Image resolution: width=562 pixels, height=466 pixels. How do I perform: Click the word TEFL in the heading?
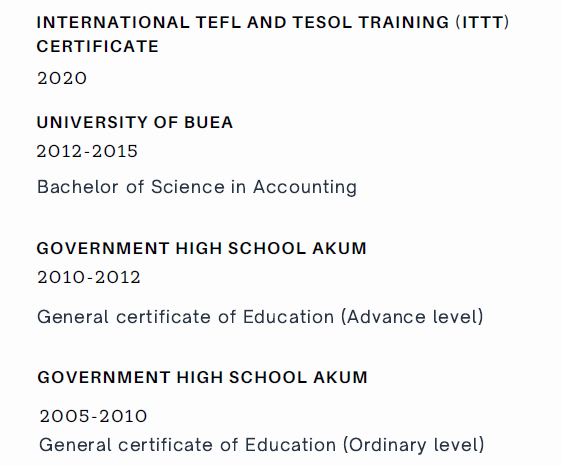point(218,23)
